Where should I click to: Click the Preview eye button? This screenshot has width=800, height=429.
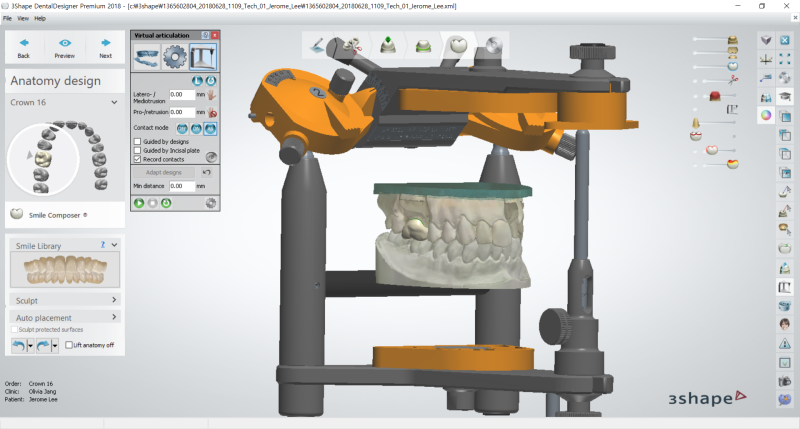[x=65, y=48]
